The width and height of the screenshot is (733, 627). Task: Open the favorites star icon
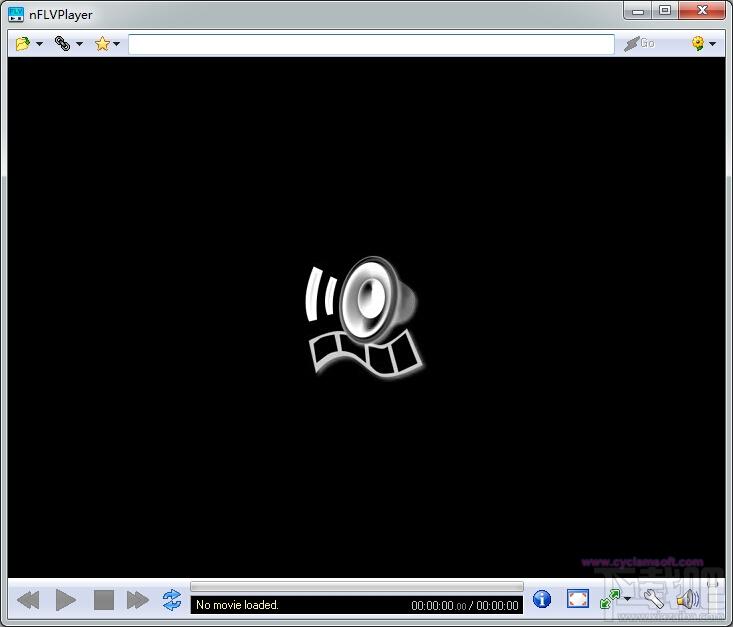102,43
